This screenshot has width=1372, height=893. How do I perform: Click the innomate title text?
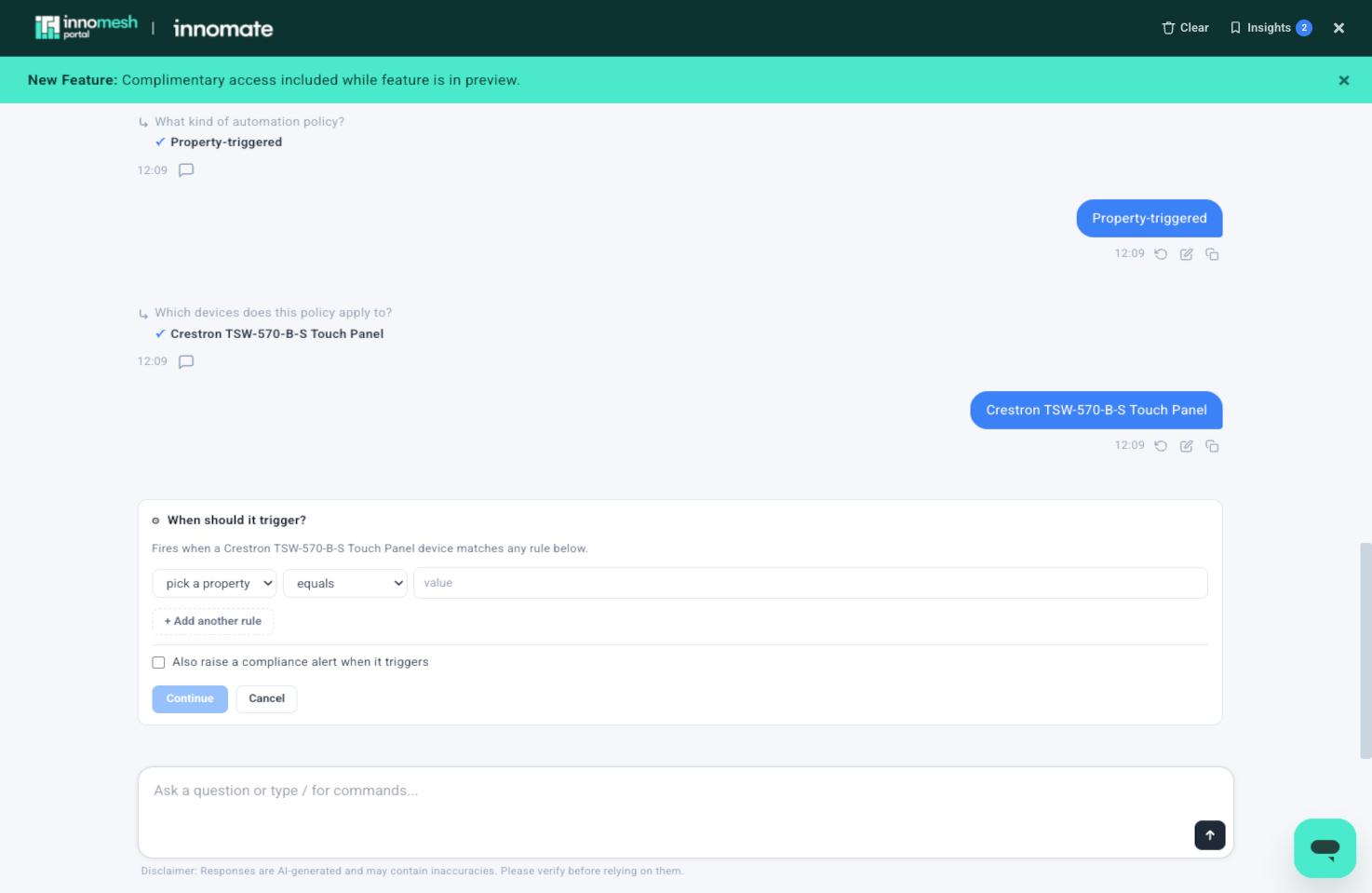pyautogui.click(x=223, y=29)
